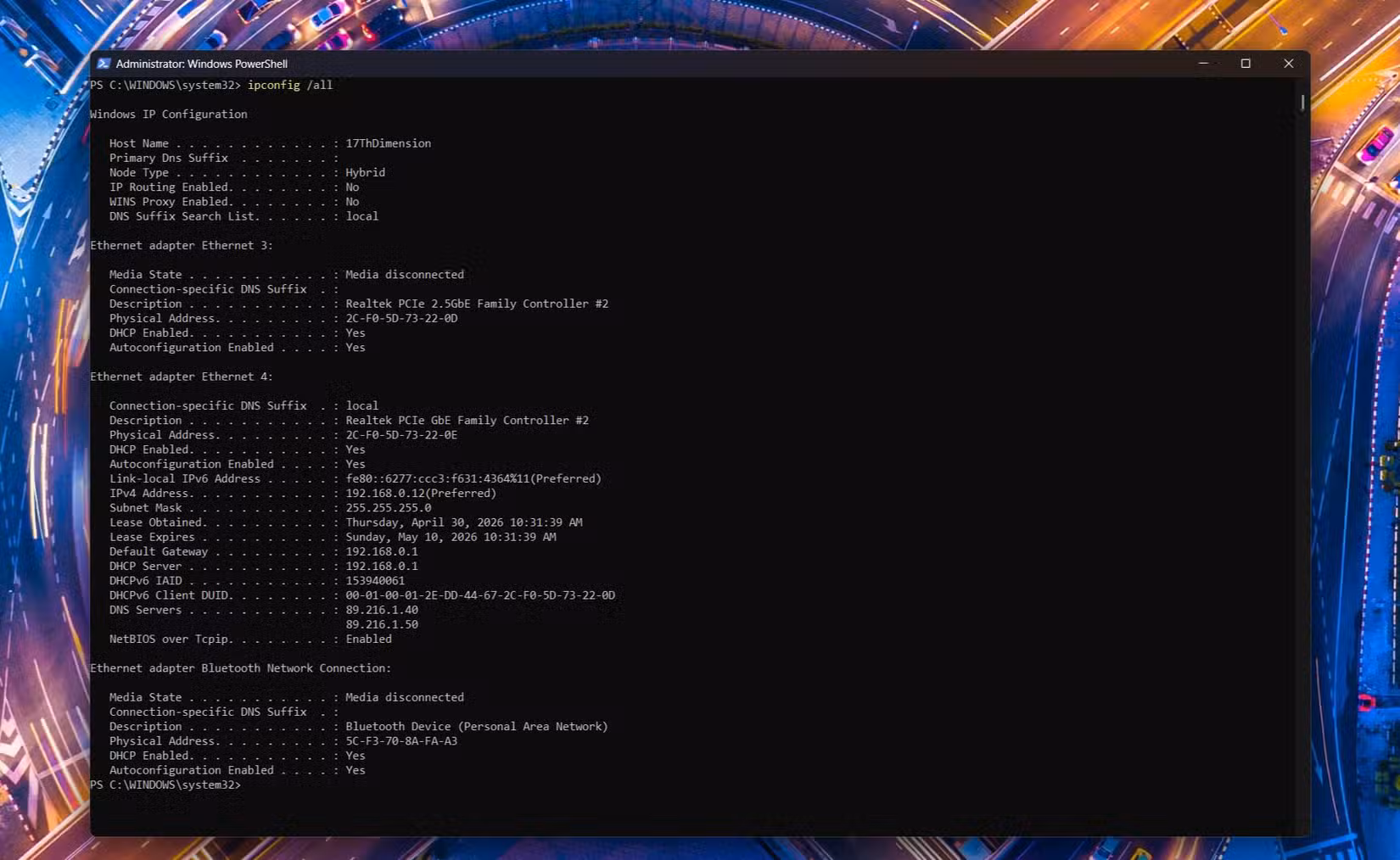
Task: Maximize the PowerShell window
Action: (1246, 64)
